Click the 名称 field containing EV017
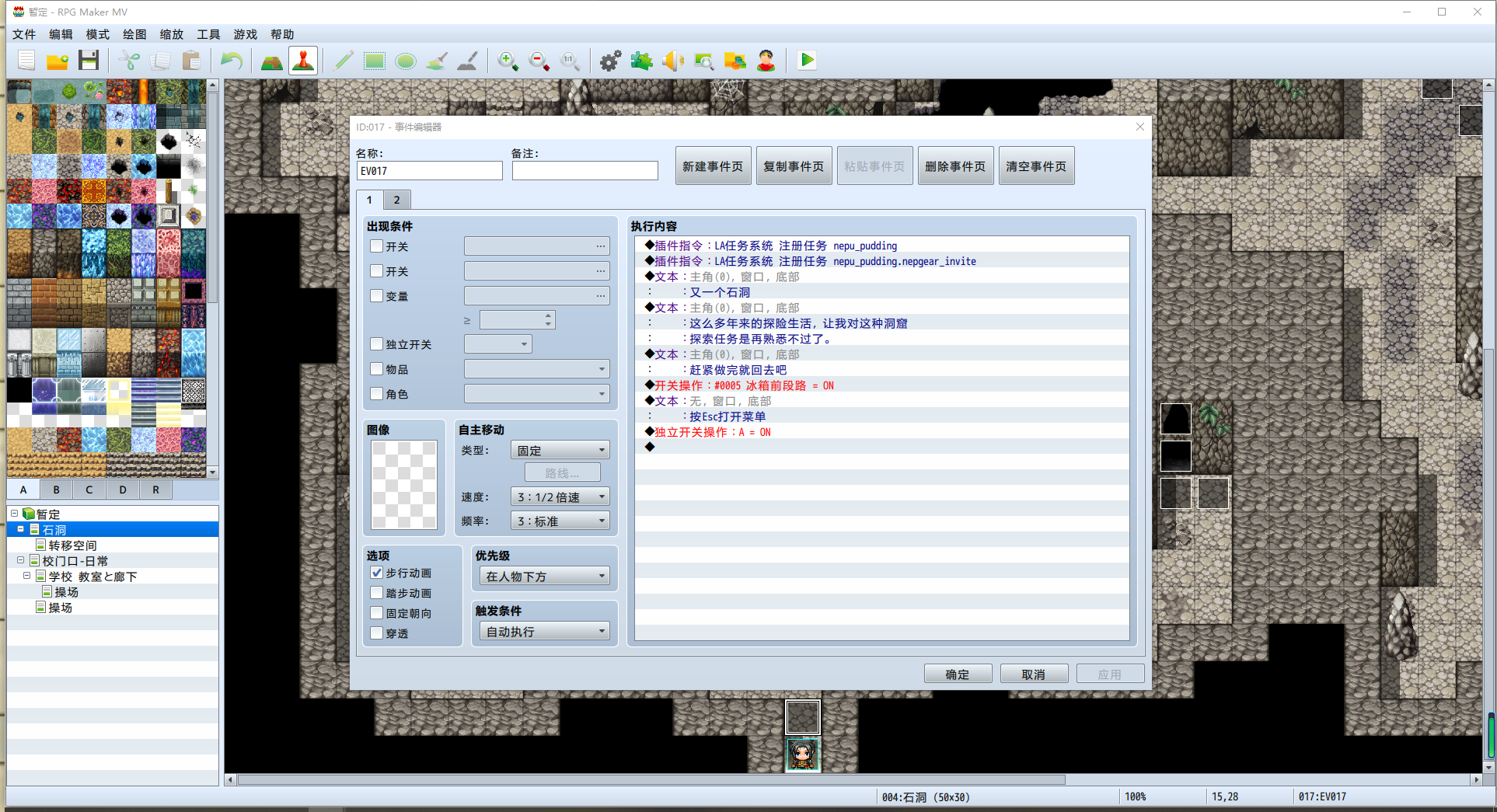This screenshot has width=1497, height=812. [x=430, y=171]
